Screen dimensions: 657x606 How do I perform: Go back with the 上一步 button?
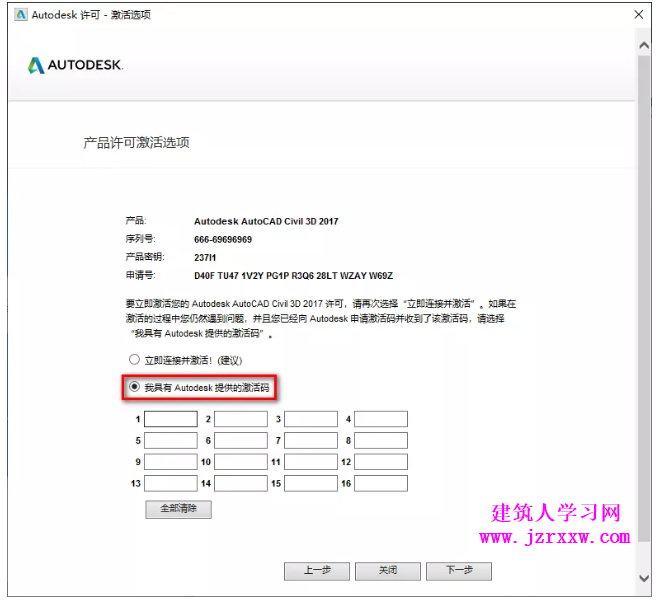point(317,571)
